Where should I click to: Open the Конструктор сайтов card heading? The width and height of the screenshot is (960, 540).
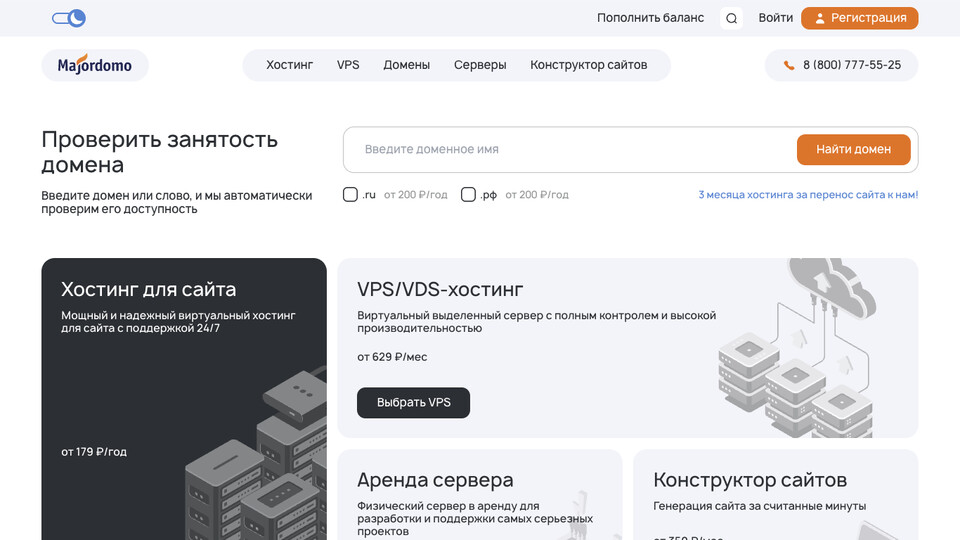(x=750, y=480)
